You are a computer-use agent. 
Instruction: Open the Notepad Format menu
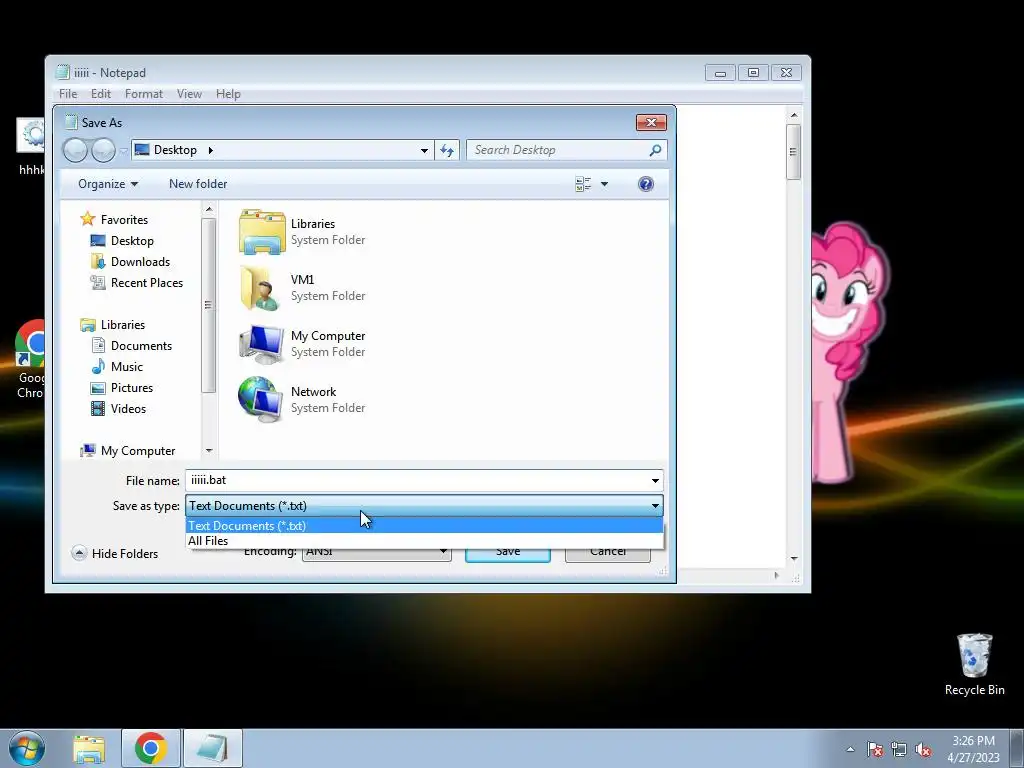point(144,94)
